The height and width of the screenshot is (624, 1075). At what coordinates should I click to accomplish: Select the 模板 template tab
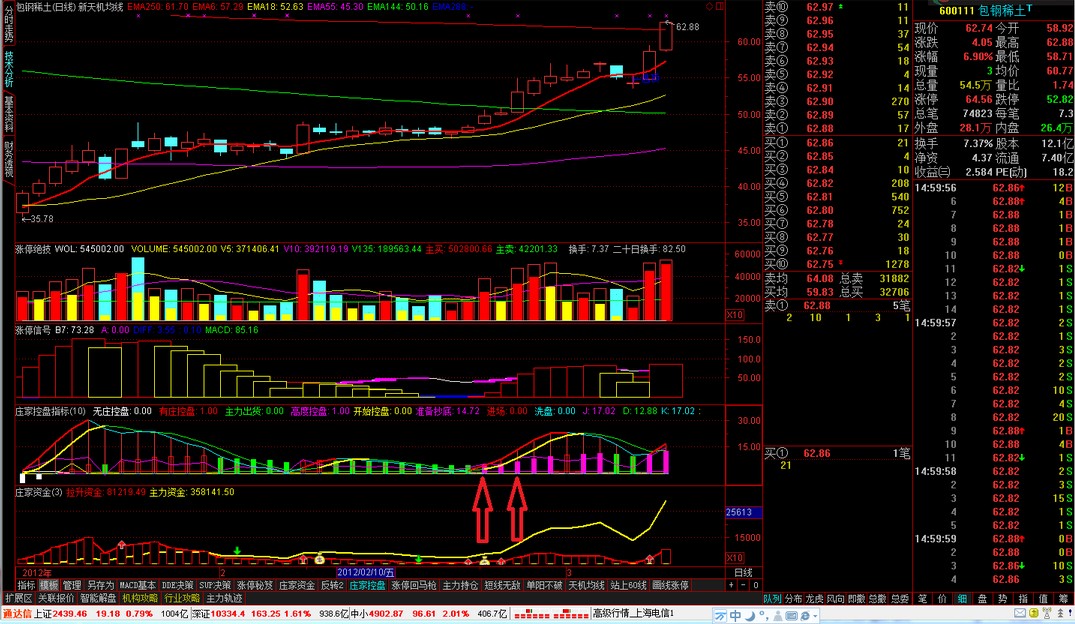pos(49,586)
